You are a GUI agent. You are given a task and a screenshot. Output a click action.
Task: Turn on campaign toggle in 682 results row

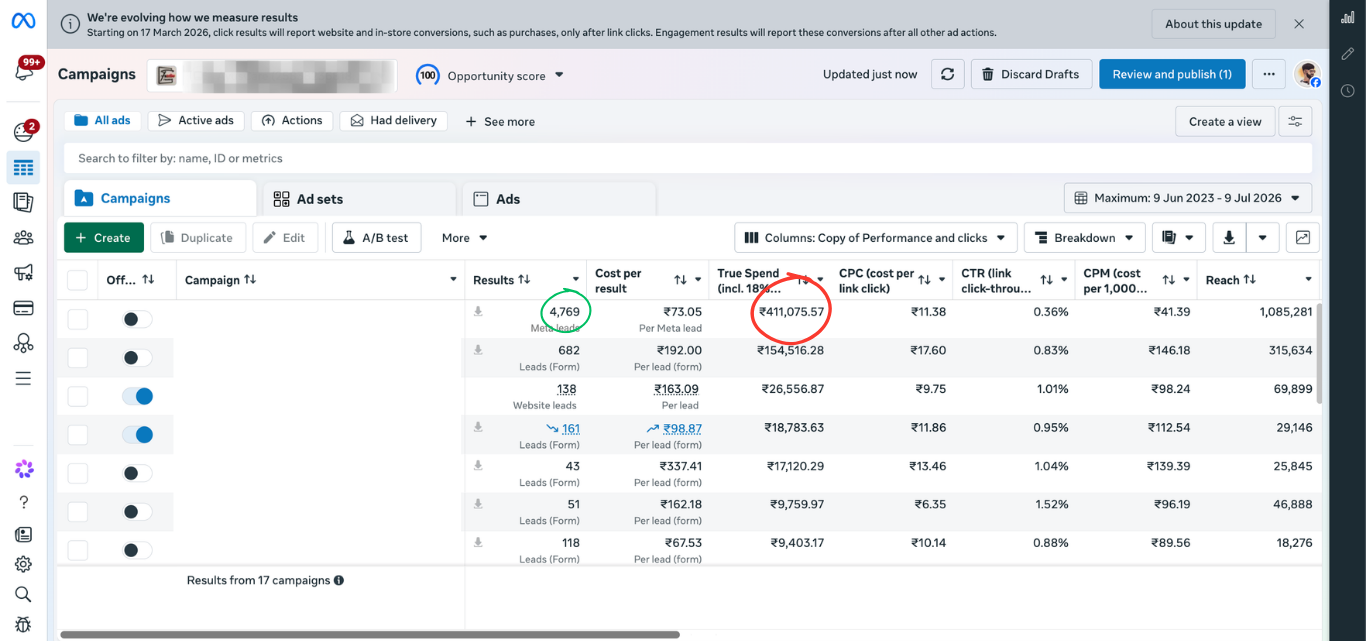point(137,357)
